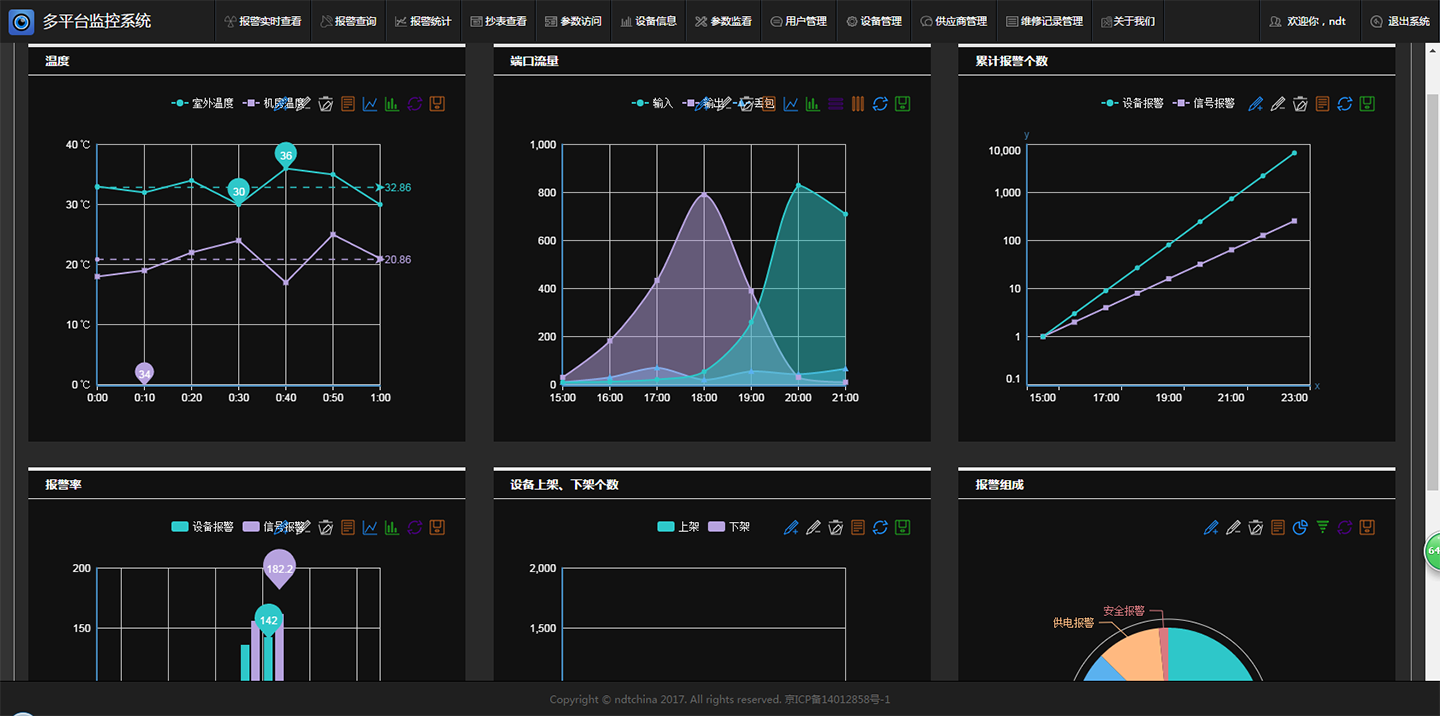Toggle 信号报警 series in 累计报警个数 legend

(1203, 103)
